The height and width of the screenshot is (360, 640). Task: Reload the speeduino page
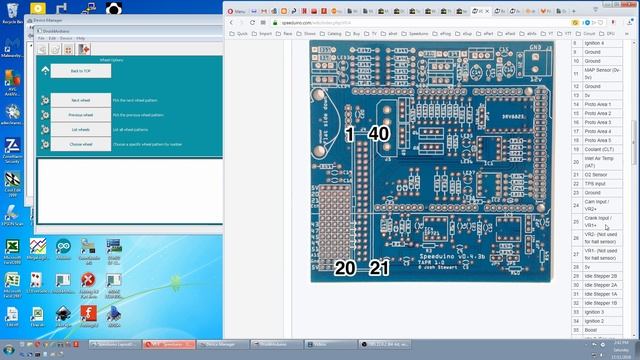pos(252,23)
